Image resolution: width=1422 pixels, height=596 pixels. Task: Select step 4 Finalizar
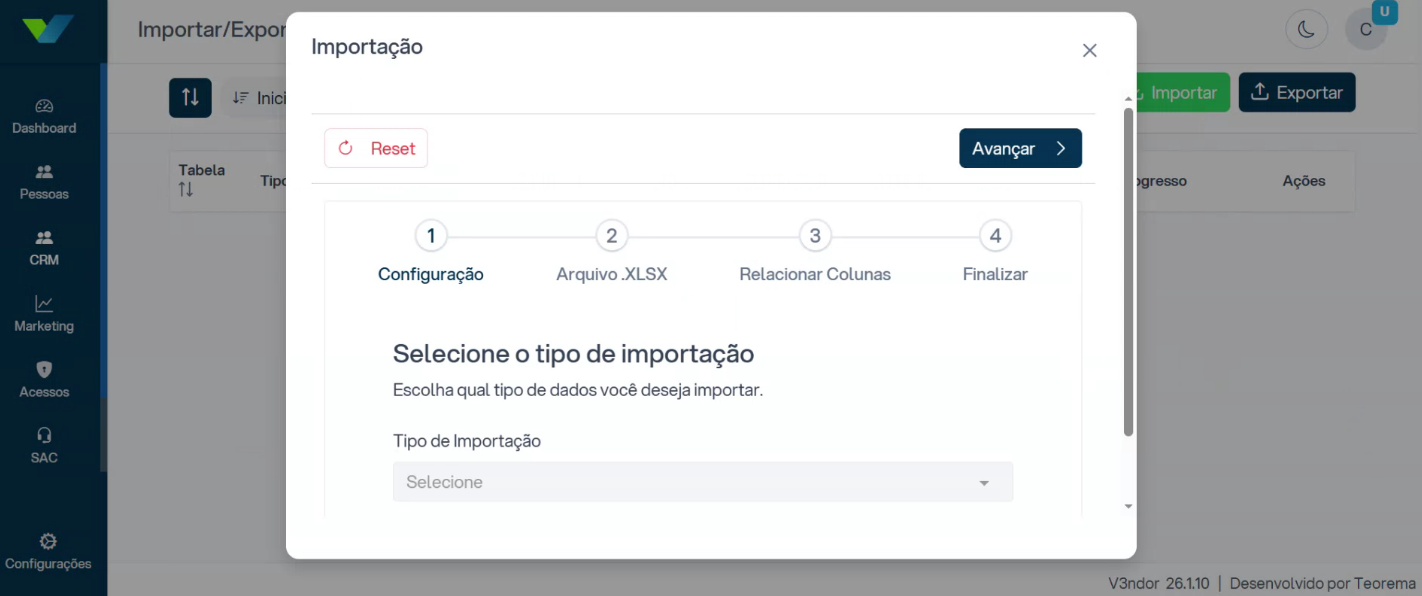(x=995, y=253)
